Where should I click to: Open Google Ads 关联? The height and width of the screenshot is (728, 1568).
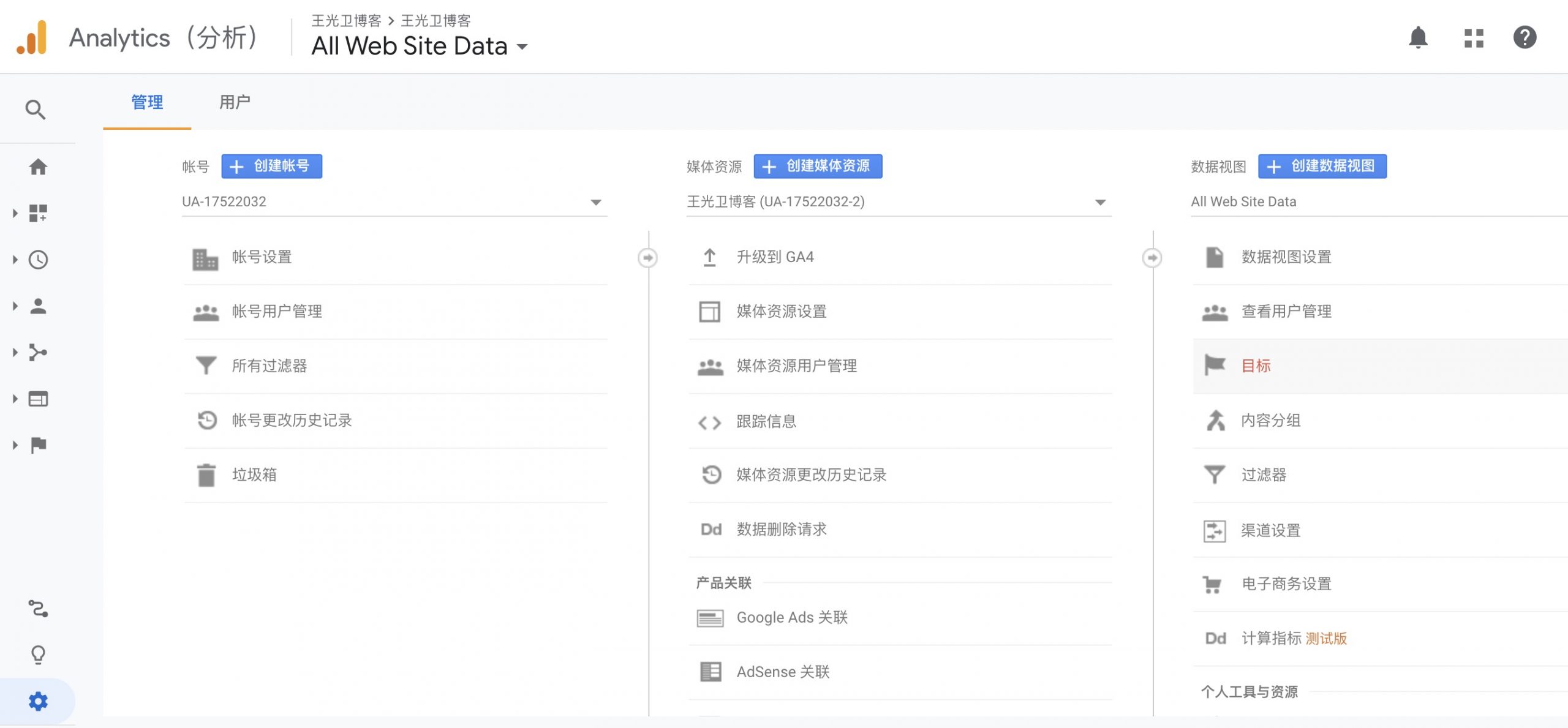click(x=900, y=618)
